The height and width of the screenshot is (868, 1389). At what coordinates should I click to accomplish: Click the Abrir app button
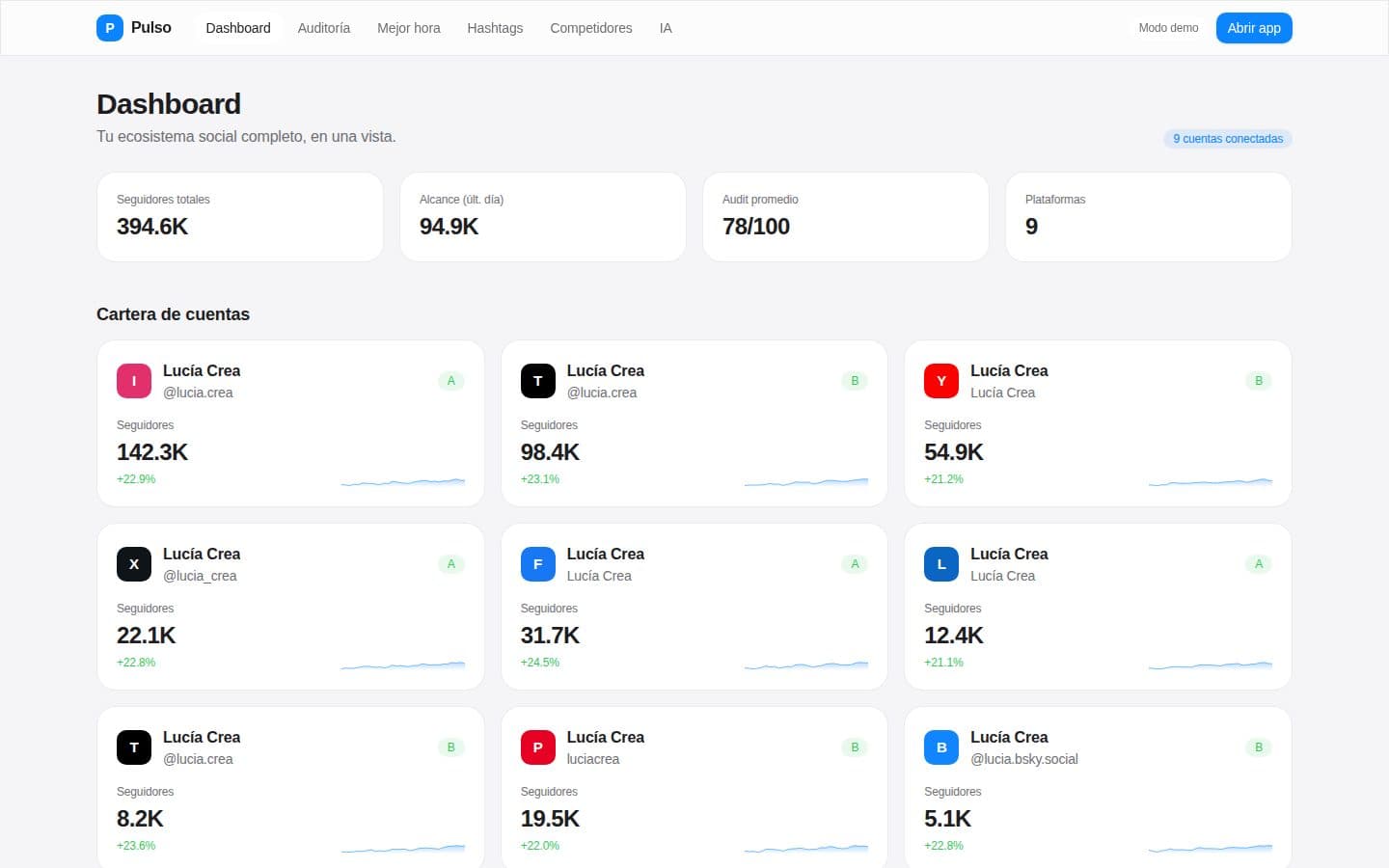point(1254,28)
